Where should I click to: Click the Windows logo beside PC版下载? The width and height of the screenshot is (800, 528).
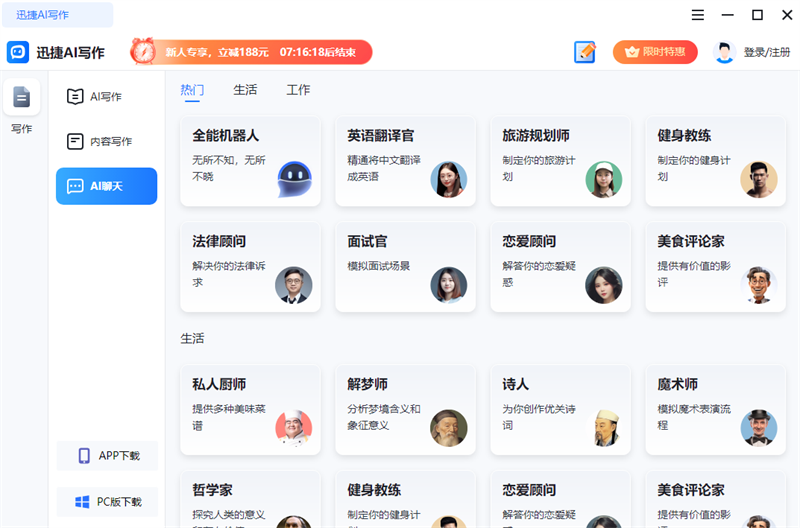point(82,502)
